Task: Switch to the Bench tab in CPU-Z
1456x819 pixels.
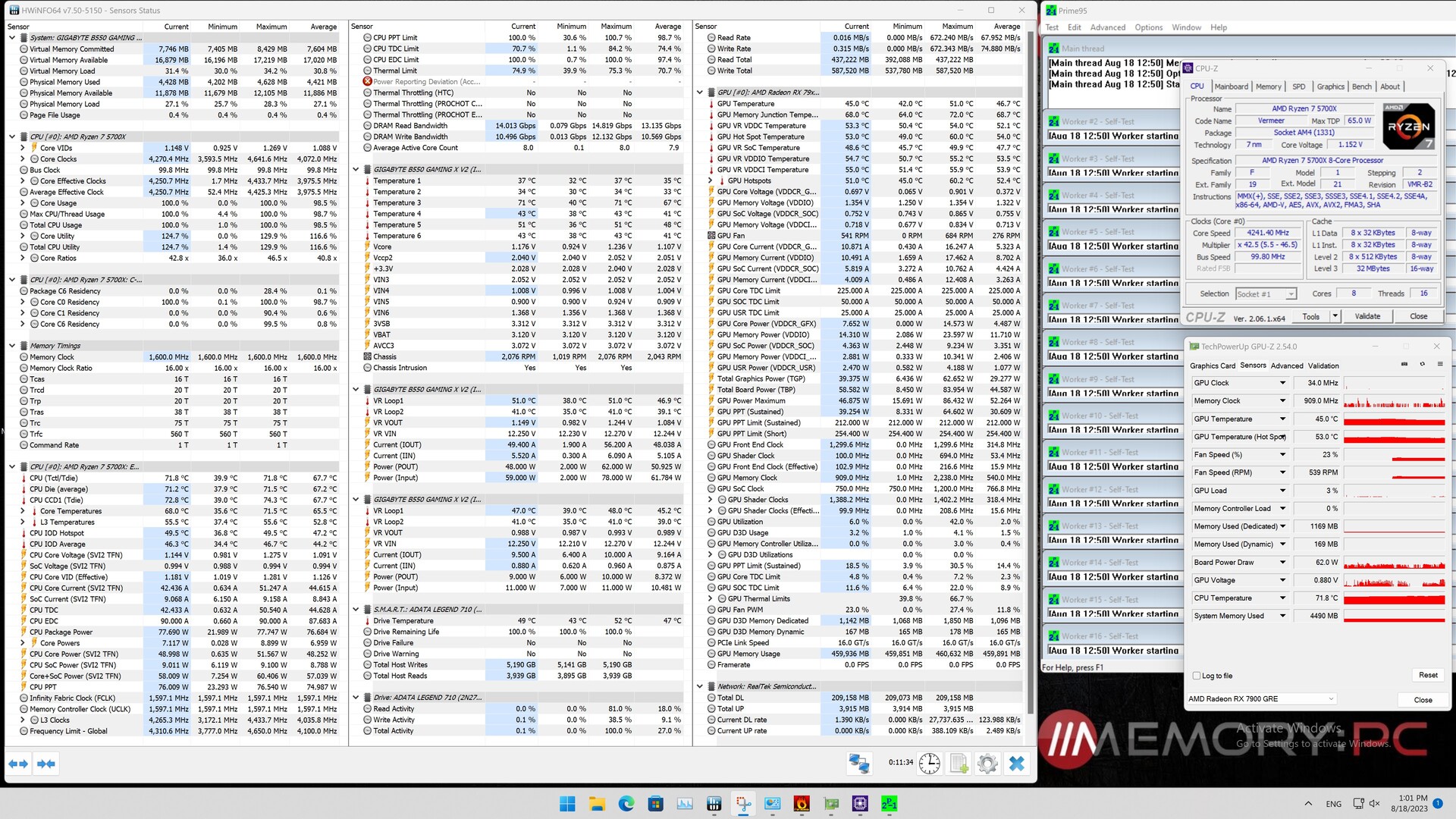Action: coord(1362,86)
